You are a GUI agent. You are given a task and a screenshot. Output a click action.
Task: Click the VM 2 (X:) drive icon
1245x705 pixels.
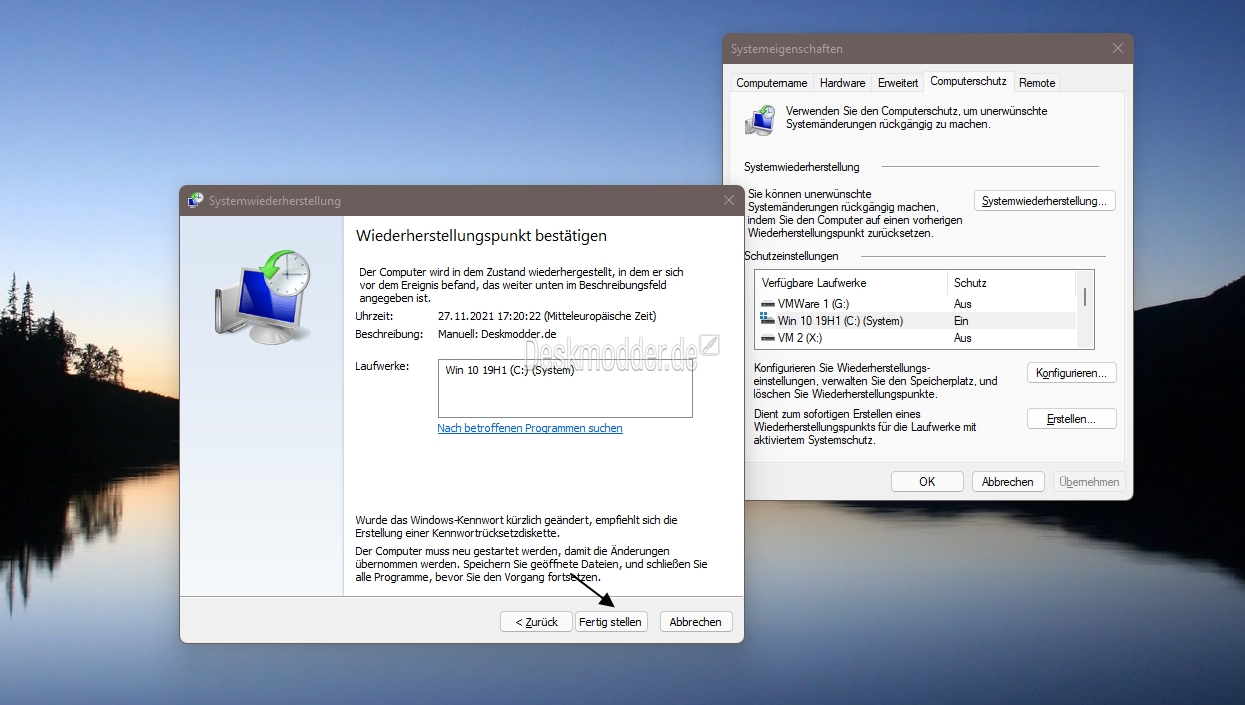coord(768,338)
